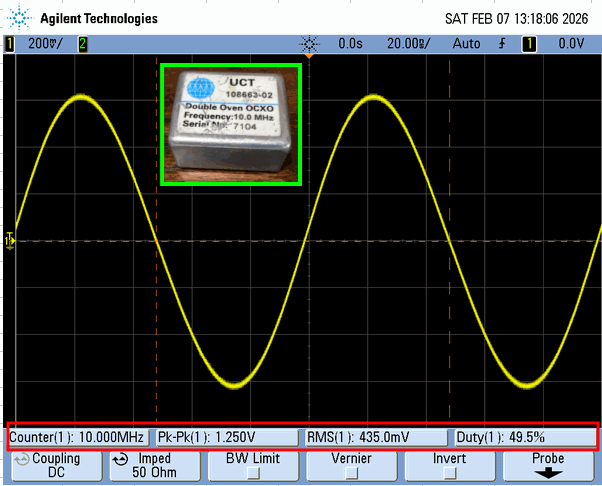The image size is (602, 486).
Task: Select the Counter(1) 10.000MHz measurement
Action: point(78,437)
